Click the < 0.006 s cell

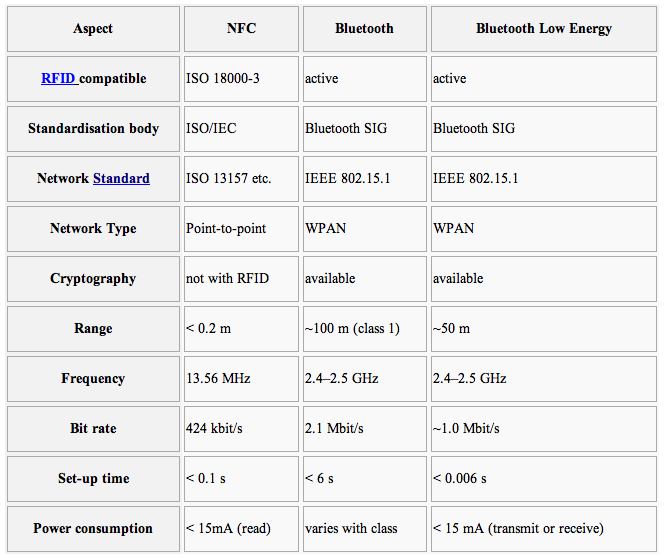point(460,479)
